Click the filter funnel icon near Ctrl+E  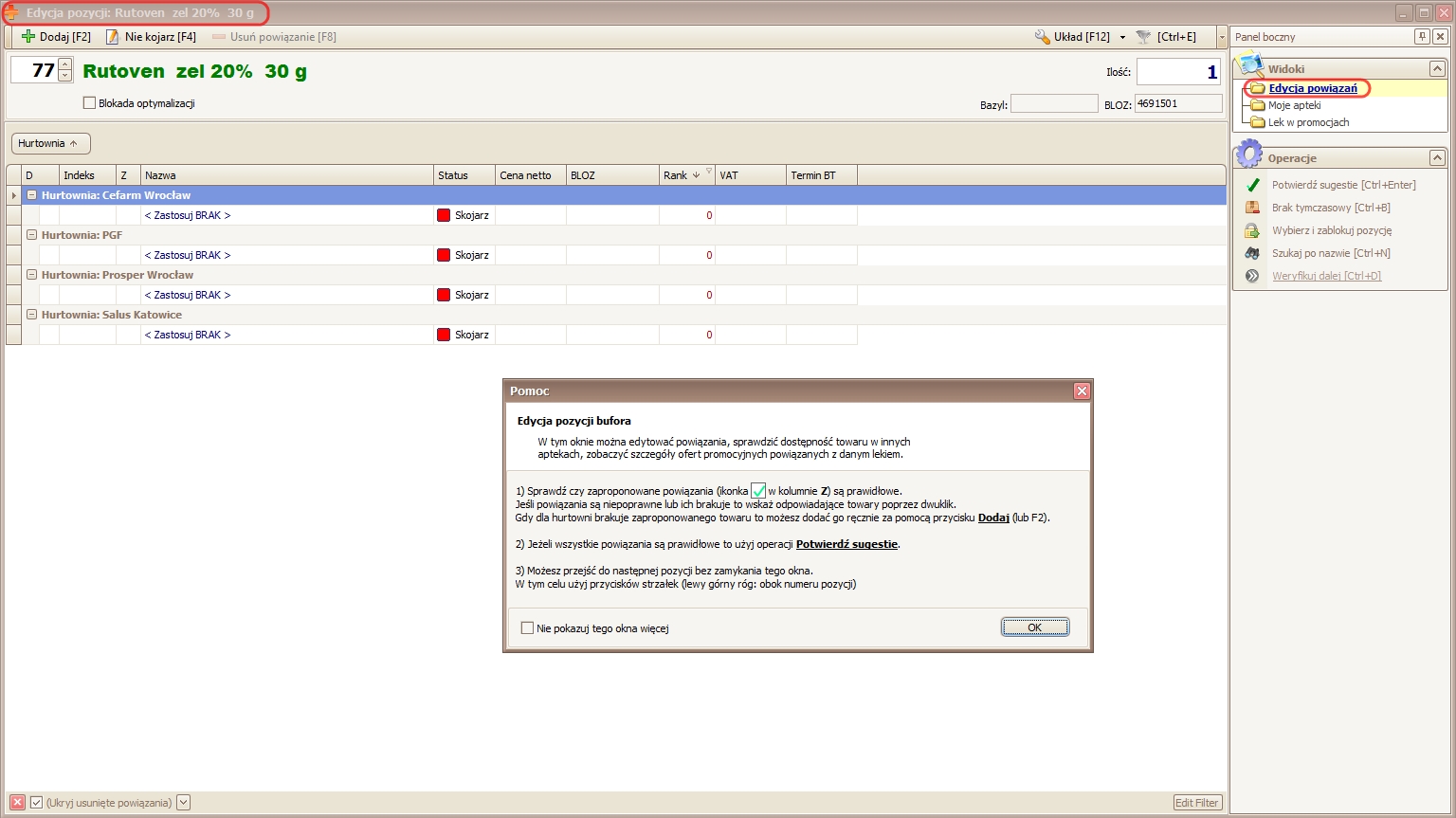click(x=1144, y=37)
